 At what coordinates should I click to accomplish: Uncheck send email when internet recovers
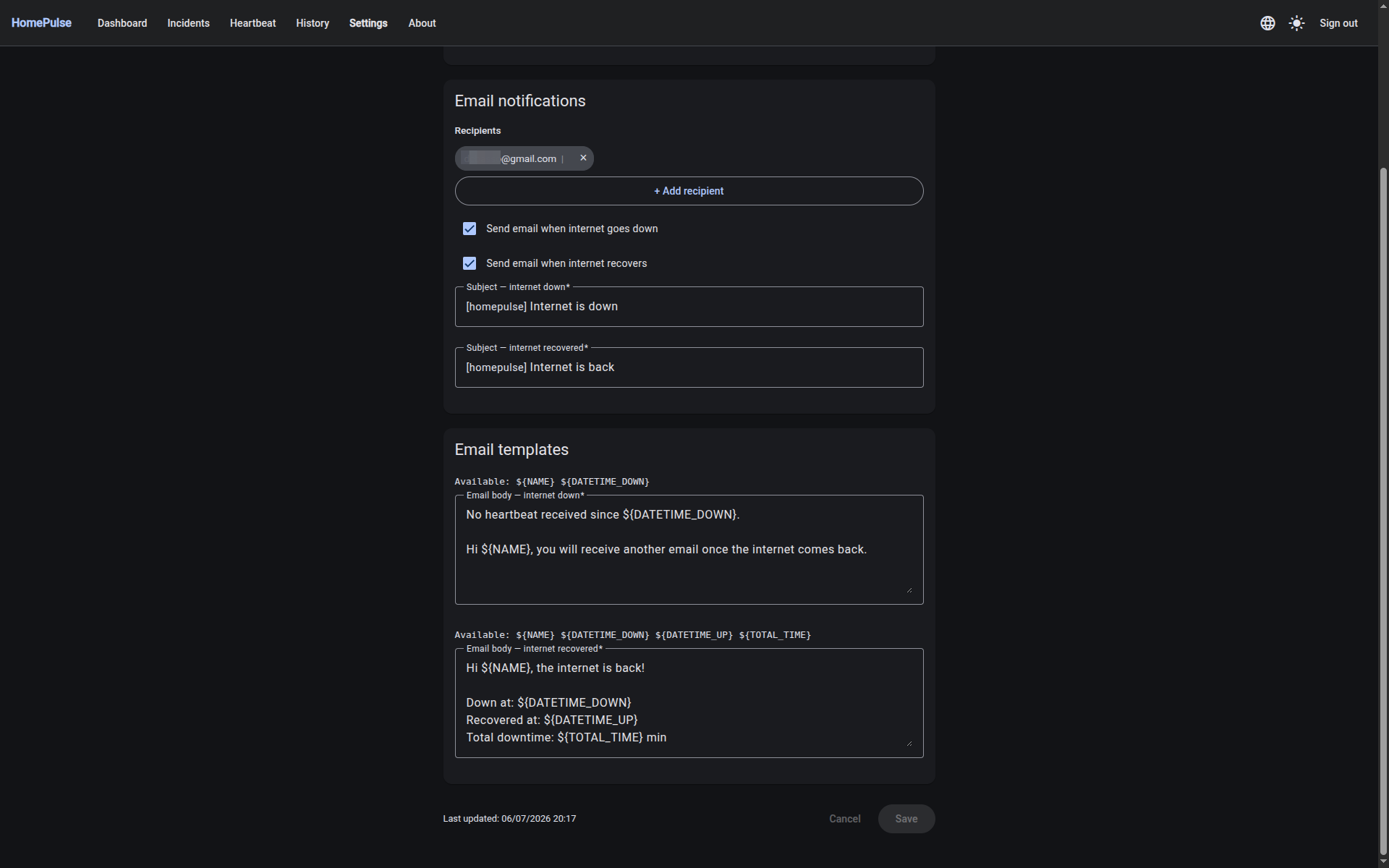470,263
